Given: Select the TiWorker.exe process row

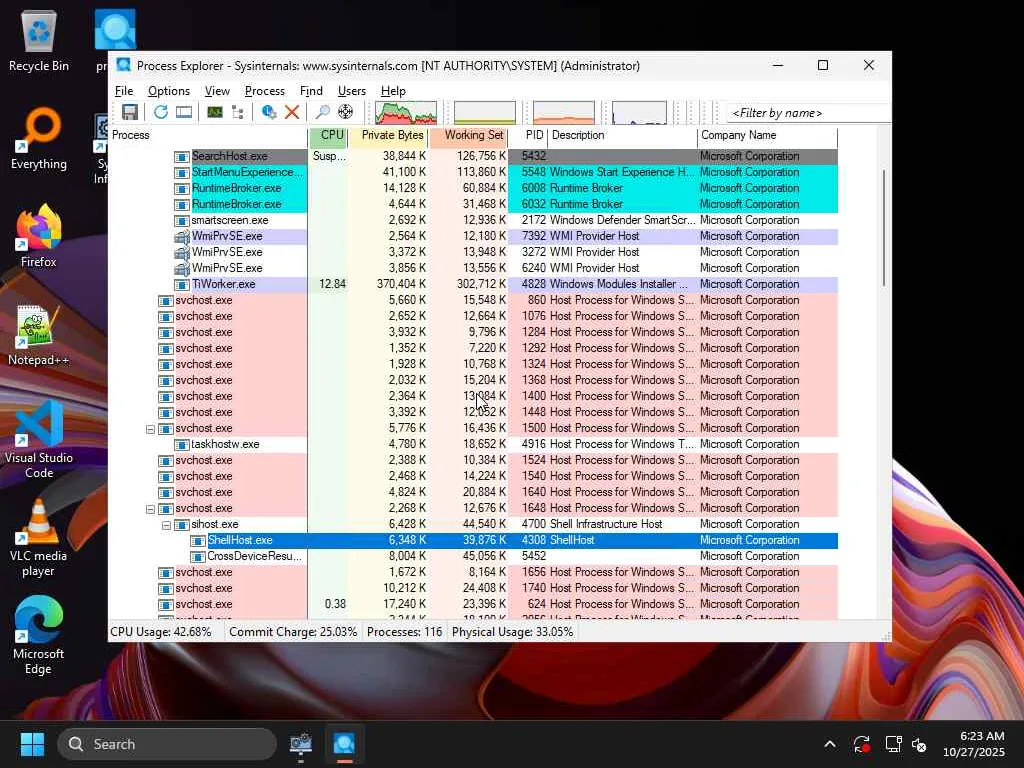Looking at the screenshot, I should pyautogui.click(x=473, y=284).
